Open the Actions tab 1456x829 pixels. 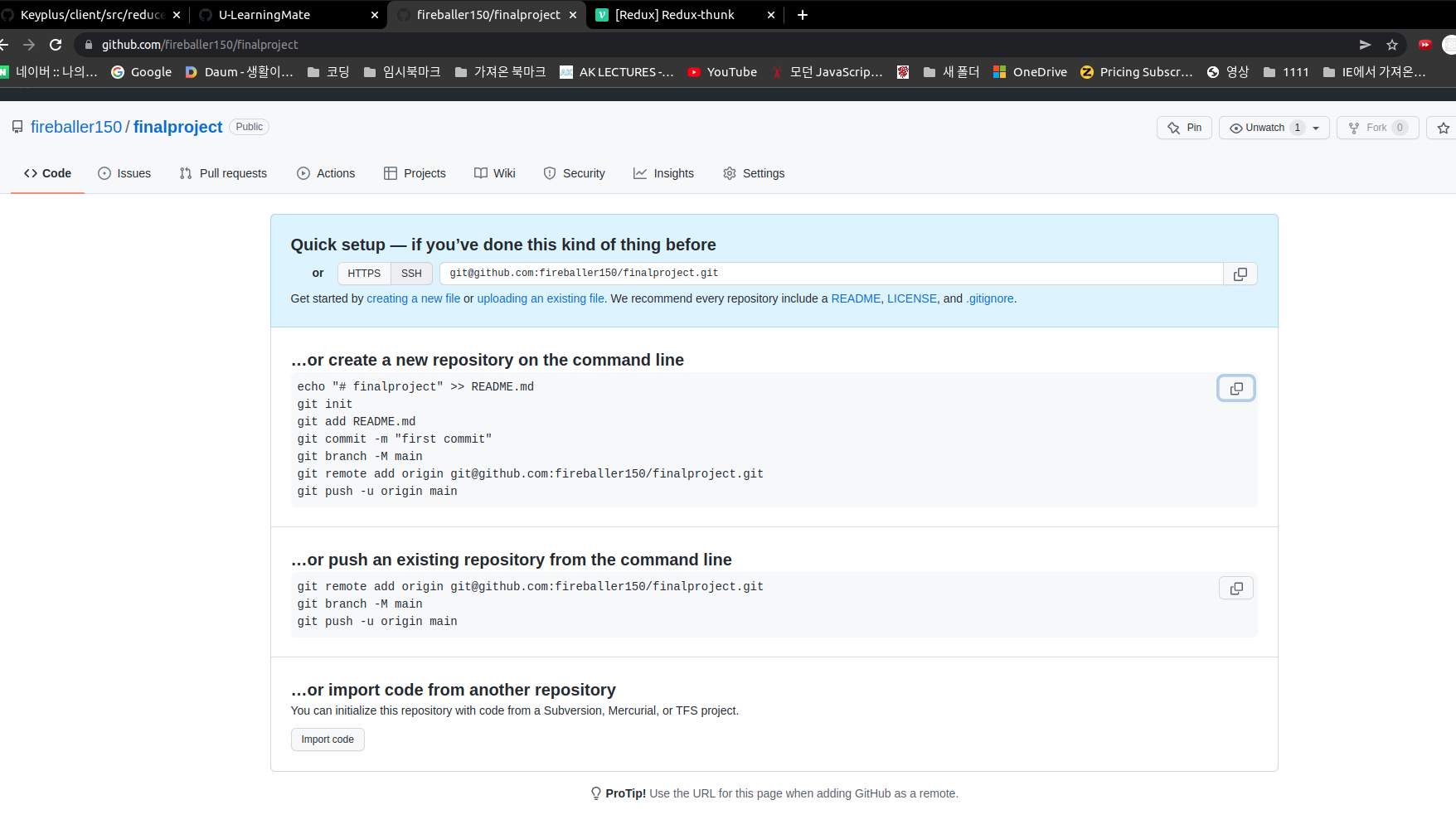[326, 173]
